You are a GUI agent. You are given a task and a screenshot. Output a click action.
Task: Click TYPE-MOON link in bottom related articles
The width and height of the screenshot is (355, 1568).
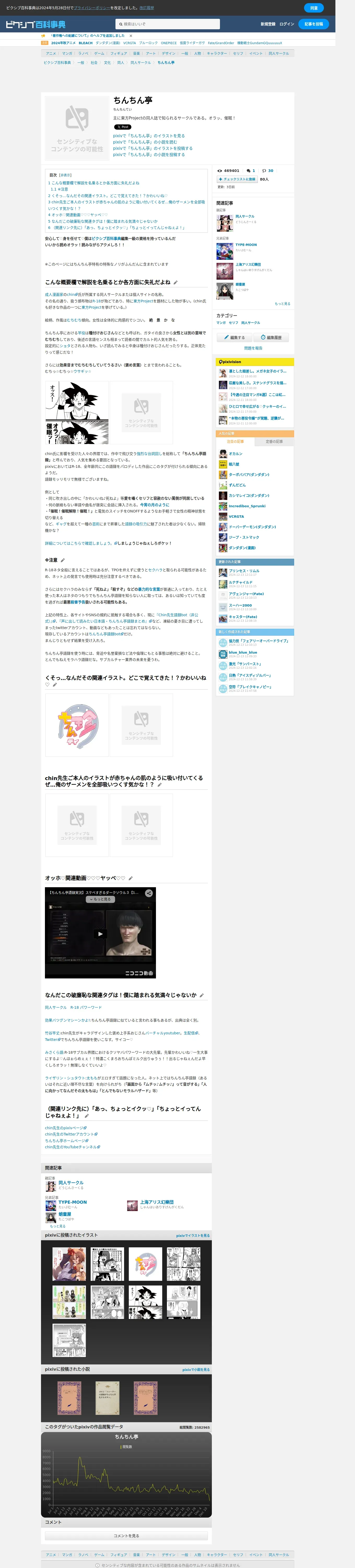(72, 1202)
